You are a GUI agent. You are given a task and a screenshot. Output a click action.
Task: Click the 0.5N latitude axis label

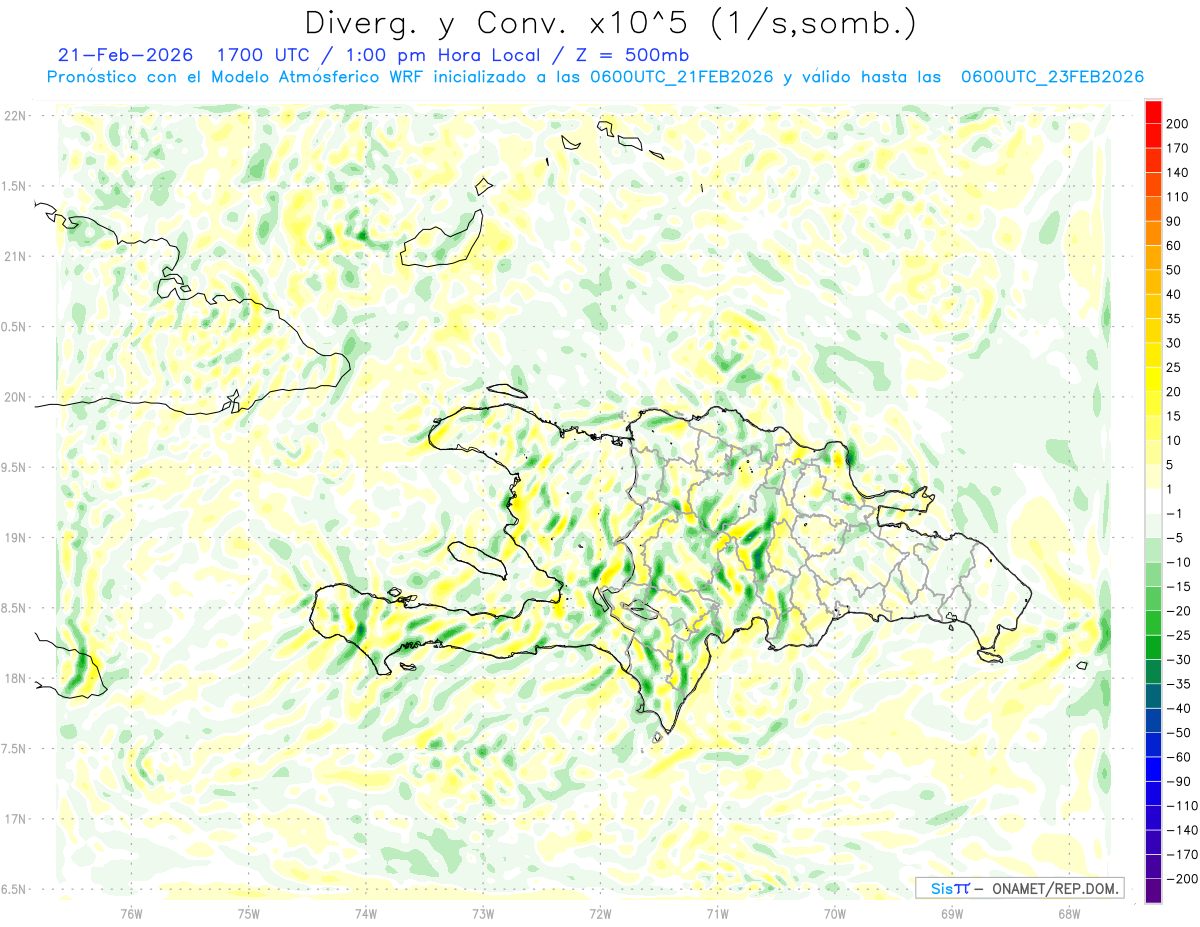click(15, 327)
